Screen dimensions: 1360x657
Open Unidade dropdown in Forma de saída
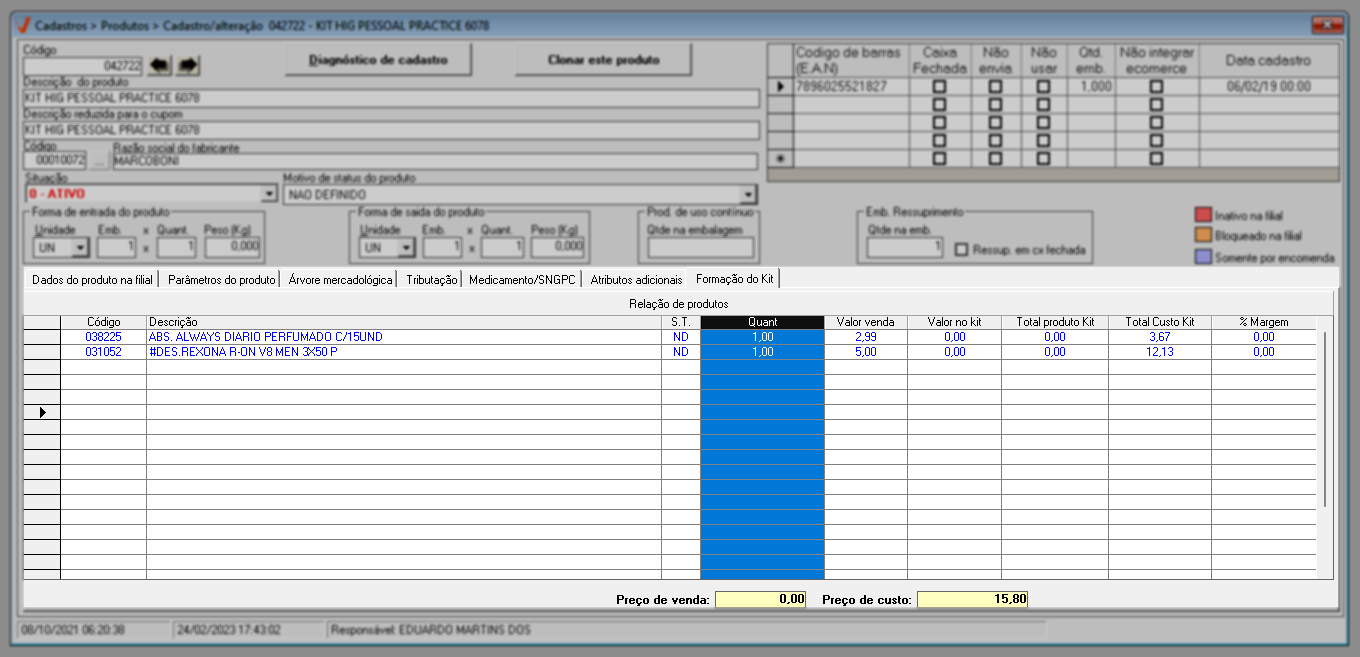point(405,247)
